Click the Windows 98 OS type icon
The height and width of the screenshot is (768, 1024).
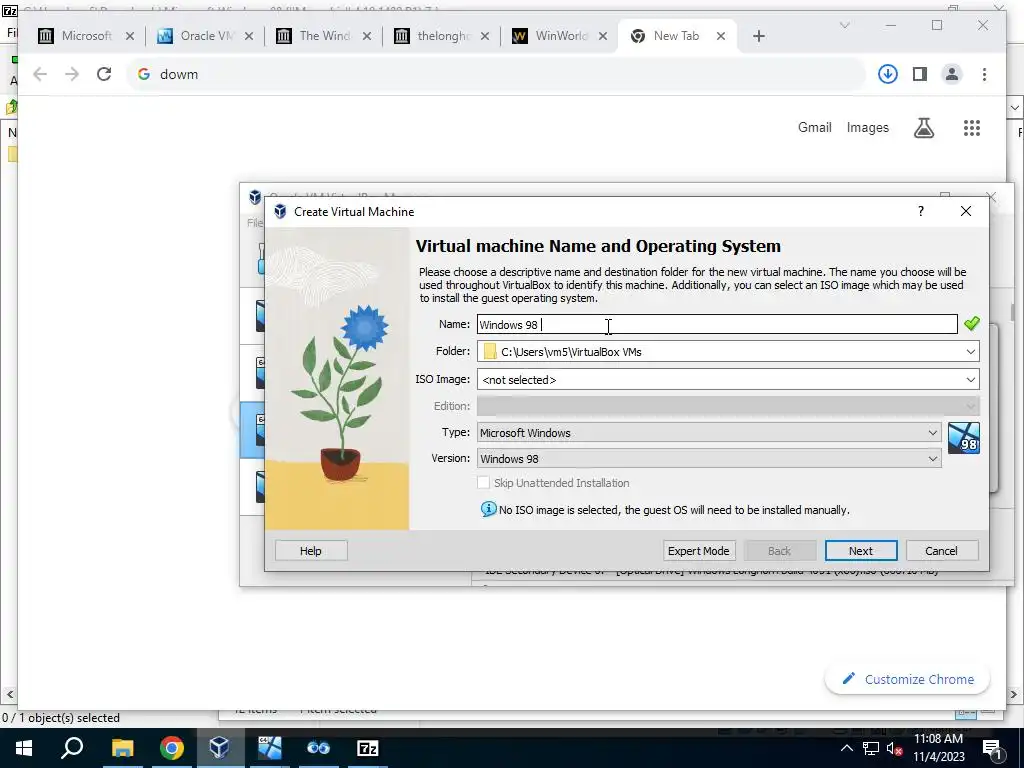(963, 438)
